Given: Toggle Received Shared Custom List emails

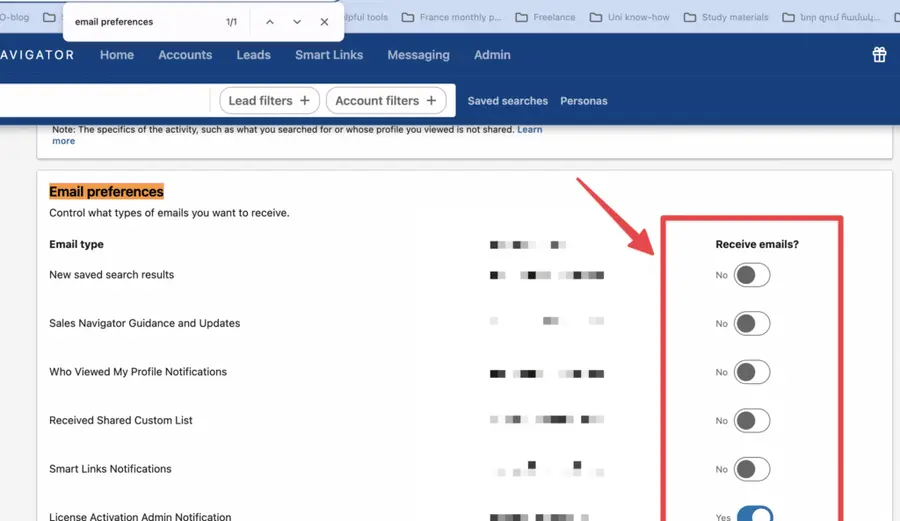Looking at the screenshot, I should 751,421.
